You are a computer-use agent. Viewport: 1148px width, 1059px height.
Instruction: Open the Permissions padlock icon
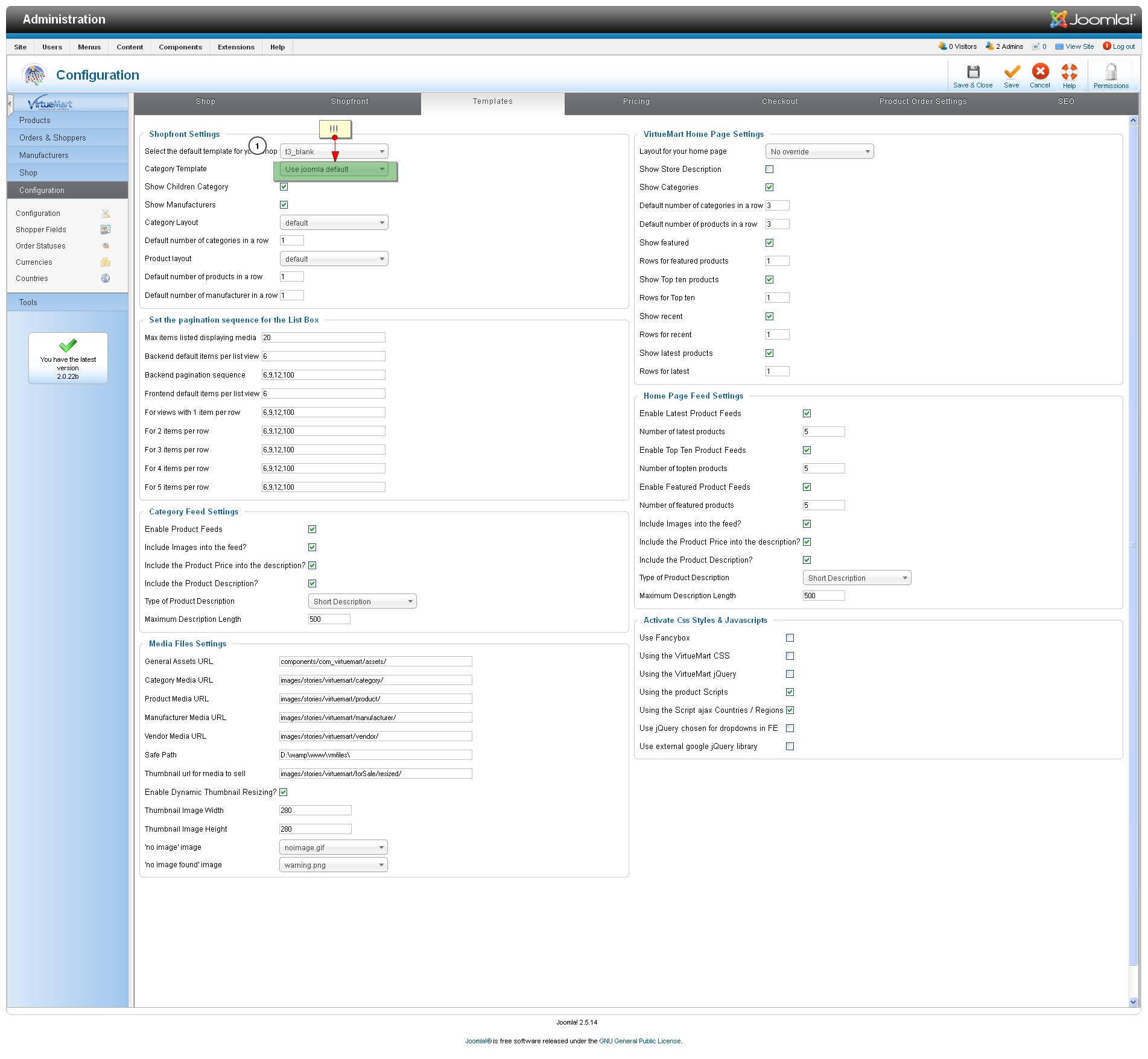(1111, 72)
